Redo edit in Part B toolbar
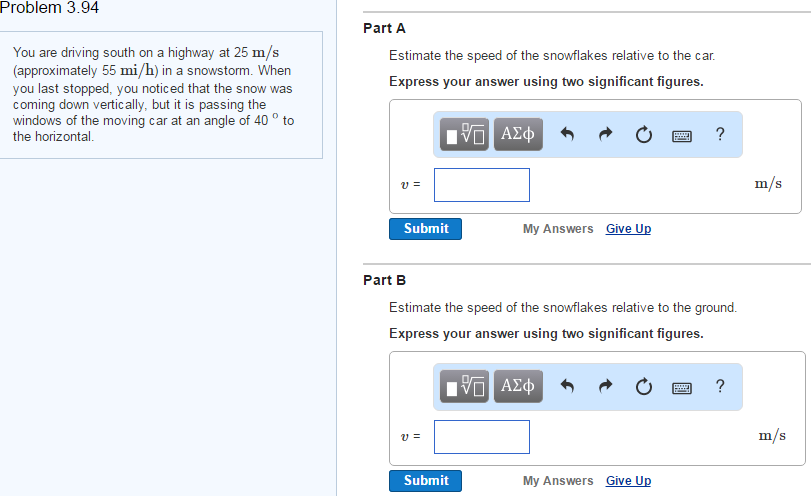Image resolution: width=811 pixels, height=496 pixels. click(x=605, y=386)
